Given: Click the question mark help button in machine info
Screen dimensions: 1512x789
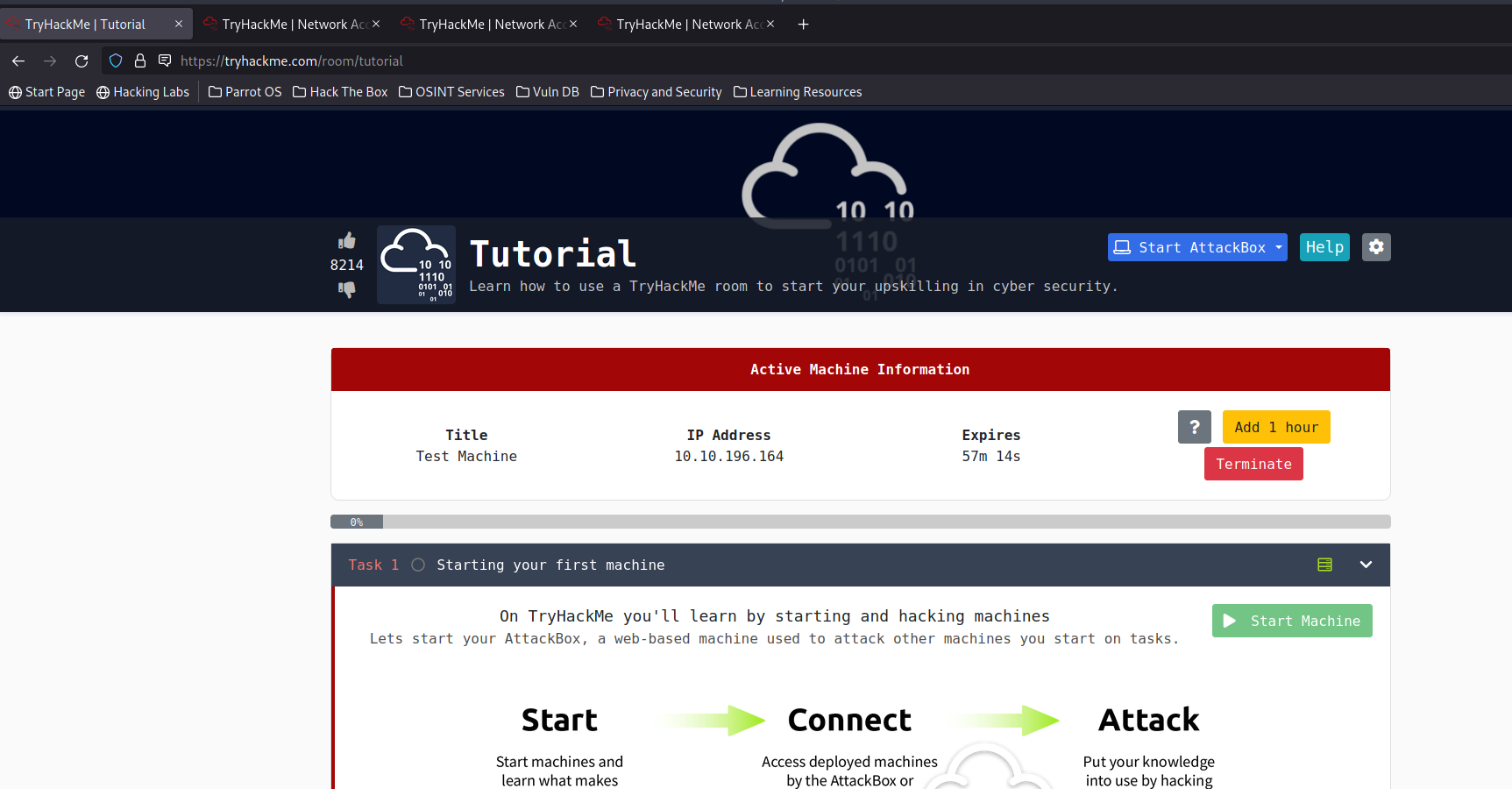Looking at the screenshot, I should [1195, 427].
